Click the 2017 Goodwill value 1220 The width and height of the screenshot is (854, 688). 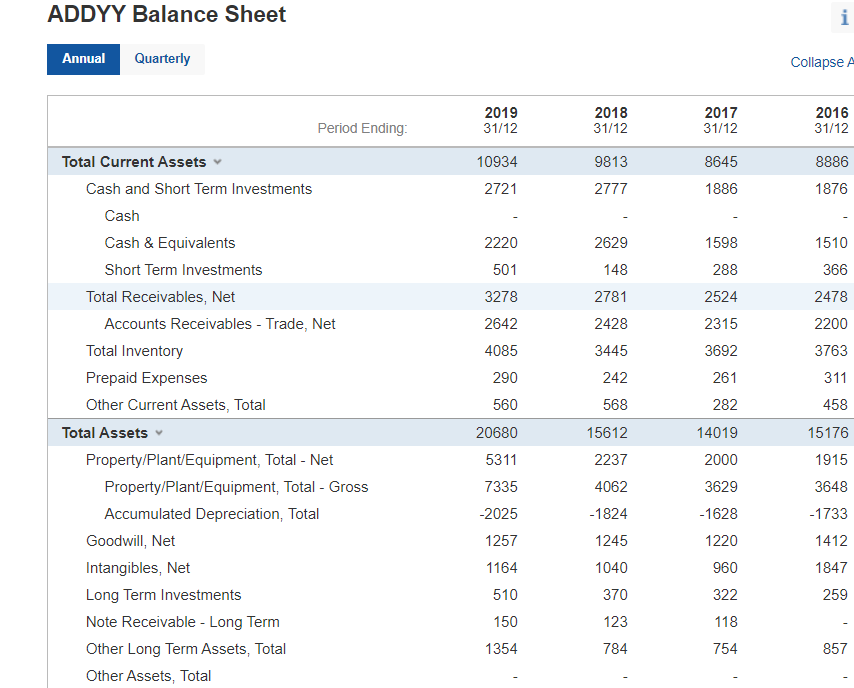(x=721, y=541)
